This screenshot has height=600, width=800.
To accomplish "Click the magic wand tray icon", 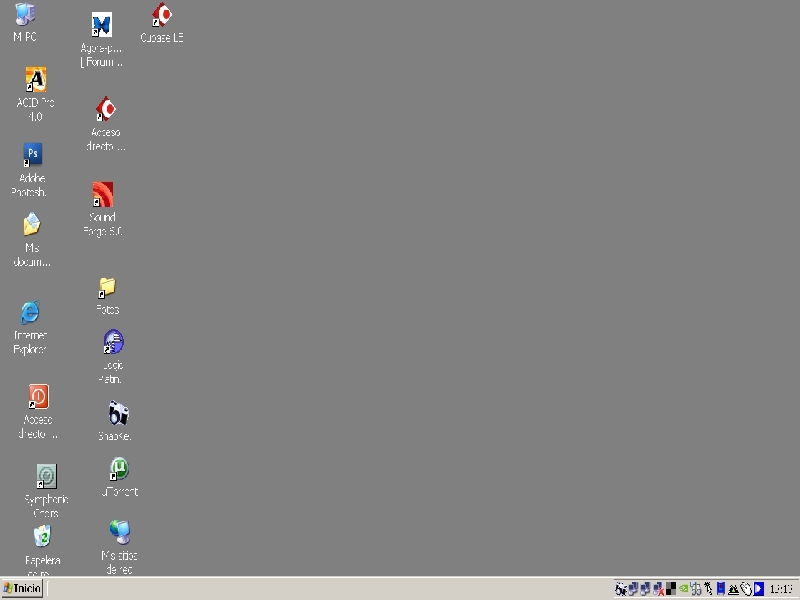I will pyautogui.click(x=708, y=589).
